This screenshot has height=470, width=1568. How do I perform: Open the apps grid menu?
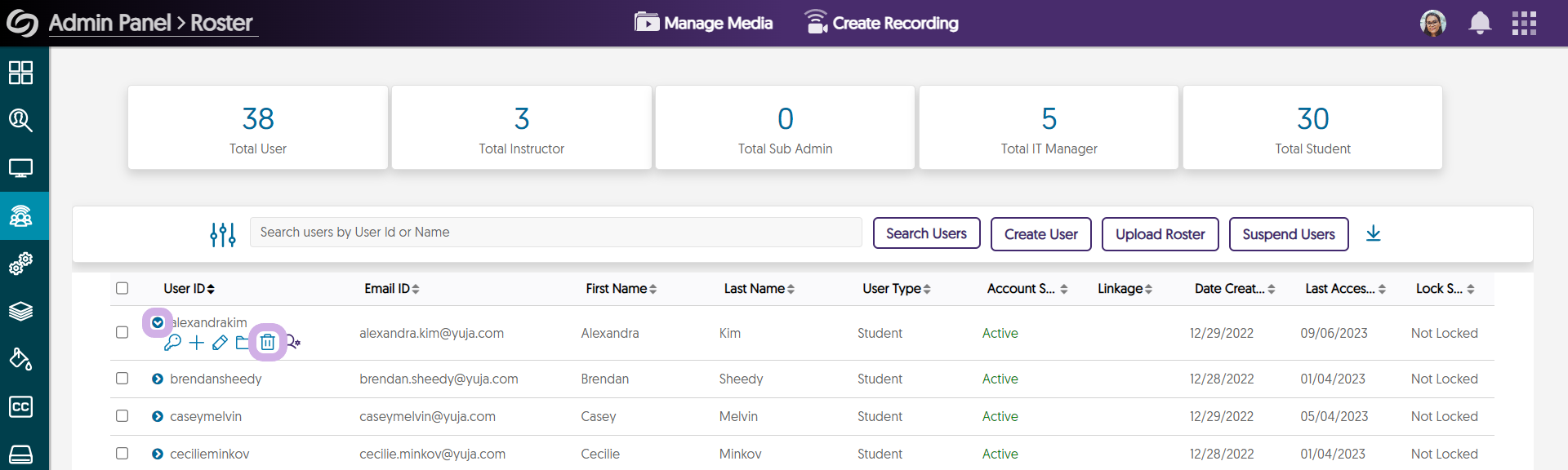1524,23
